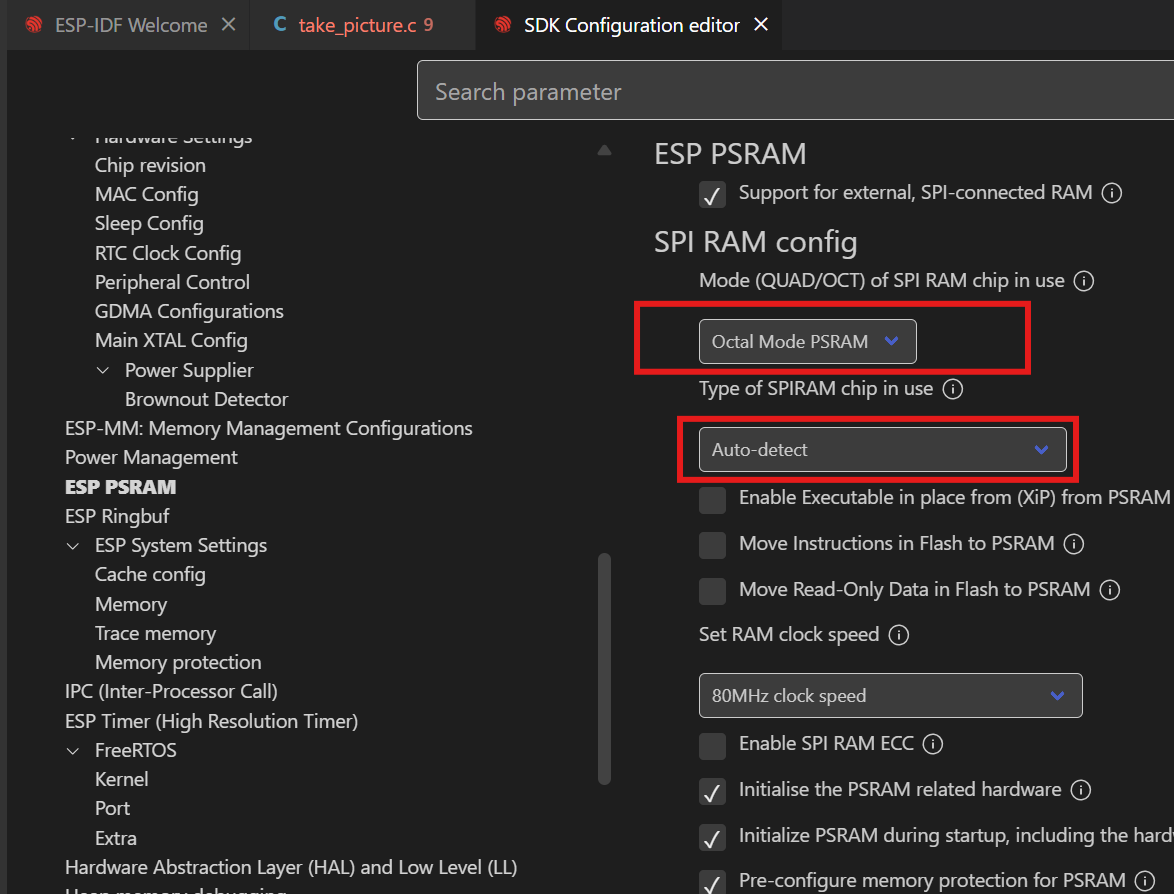Enable SPI RAM ECC checkbox
The image size is (1174, 894).
pyautogui.click(x=712, y=746)
